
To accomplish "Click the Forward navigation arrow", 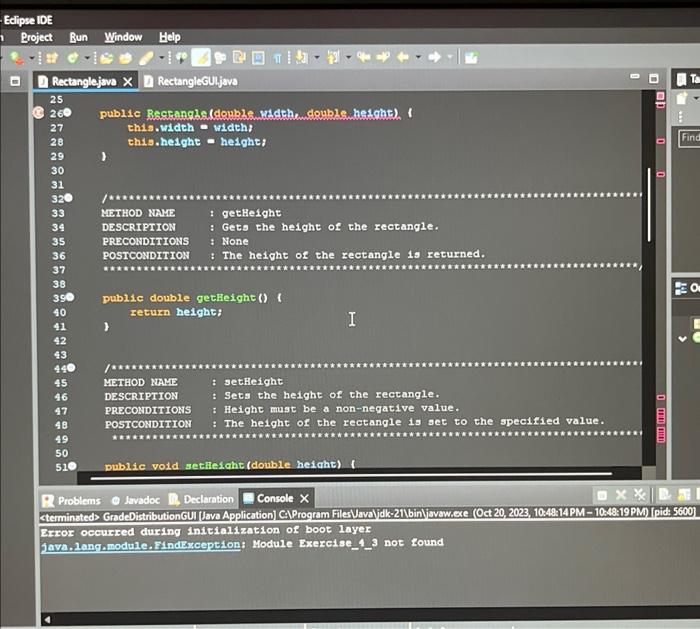I will [x=434, y=57].
